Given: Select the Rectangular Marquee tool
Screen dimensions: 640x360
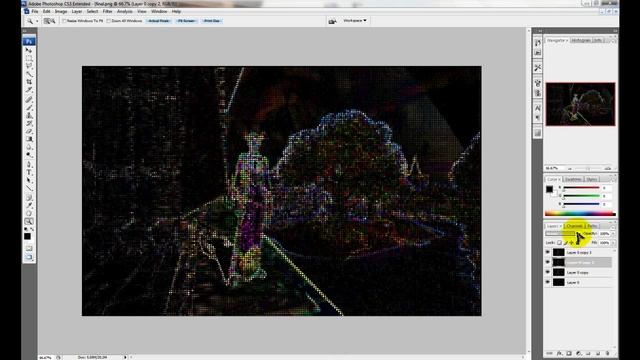Looking at the screenshot, I should click(29, 58).
